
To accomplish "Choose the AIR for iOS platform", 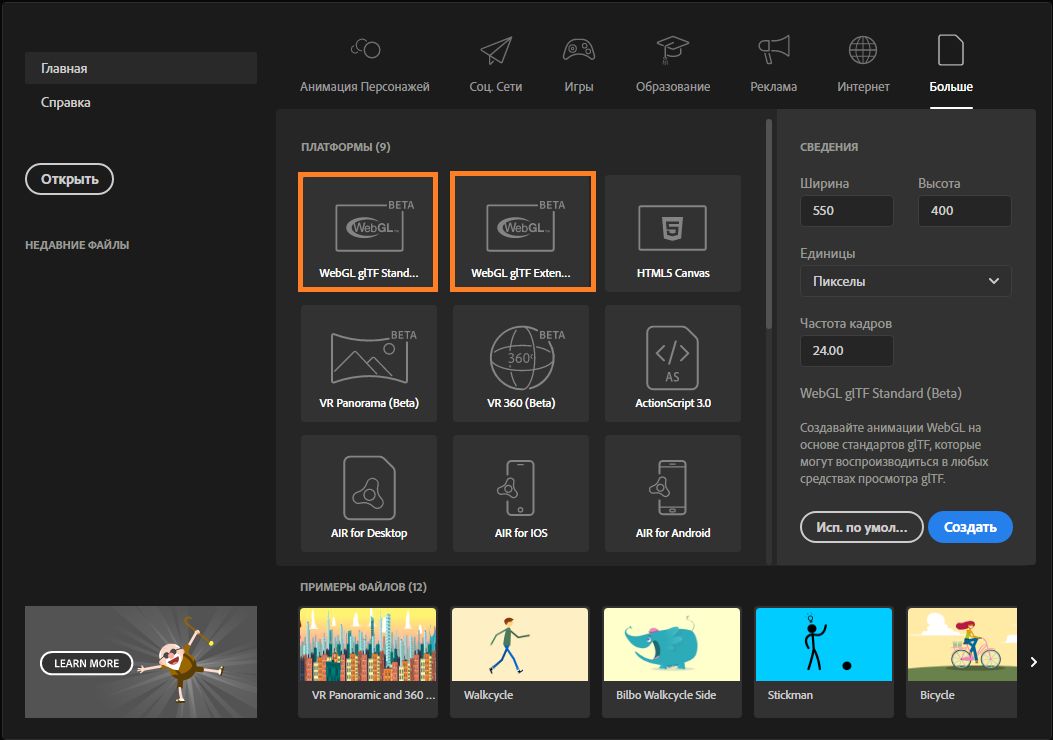I will coord(521,494).
